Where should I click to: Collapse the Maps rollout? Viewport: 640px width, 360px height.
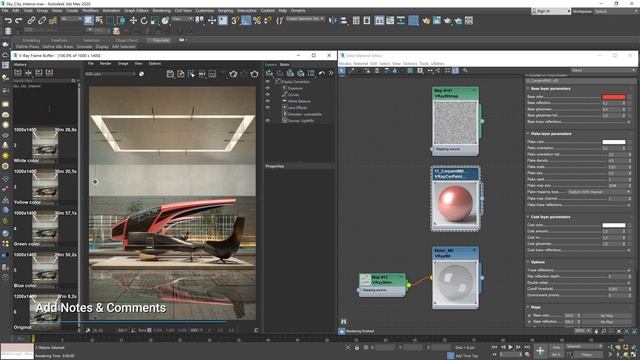point(536,307)
